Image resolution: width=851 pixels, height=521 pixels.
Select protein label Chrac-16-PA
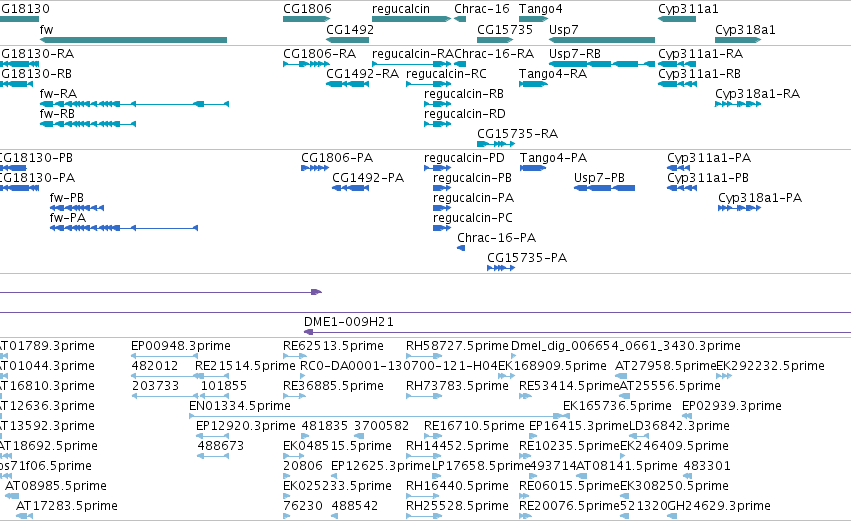click(x=497, y=238)
